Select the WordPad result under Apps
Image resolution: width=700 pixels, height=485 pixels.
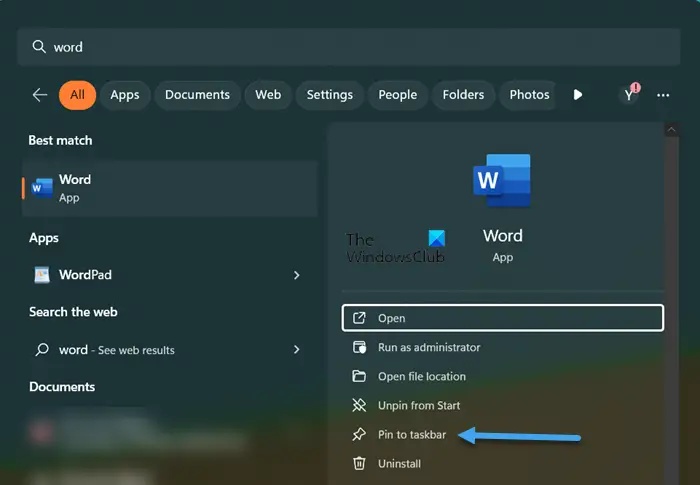click(170, 274)
